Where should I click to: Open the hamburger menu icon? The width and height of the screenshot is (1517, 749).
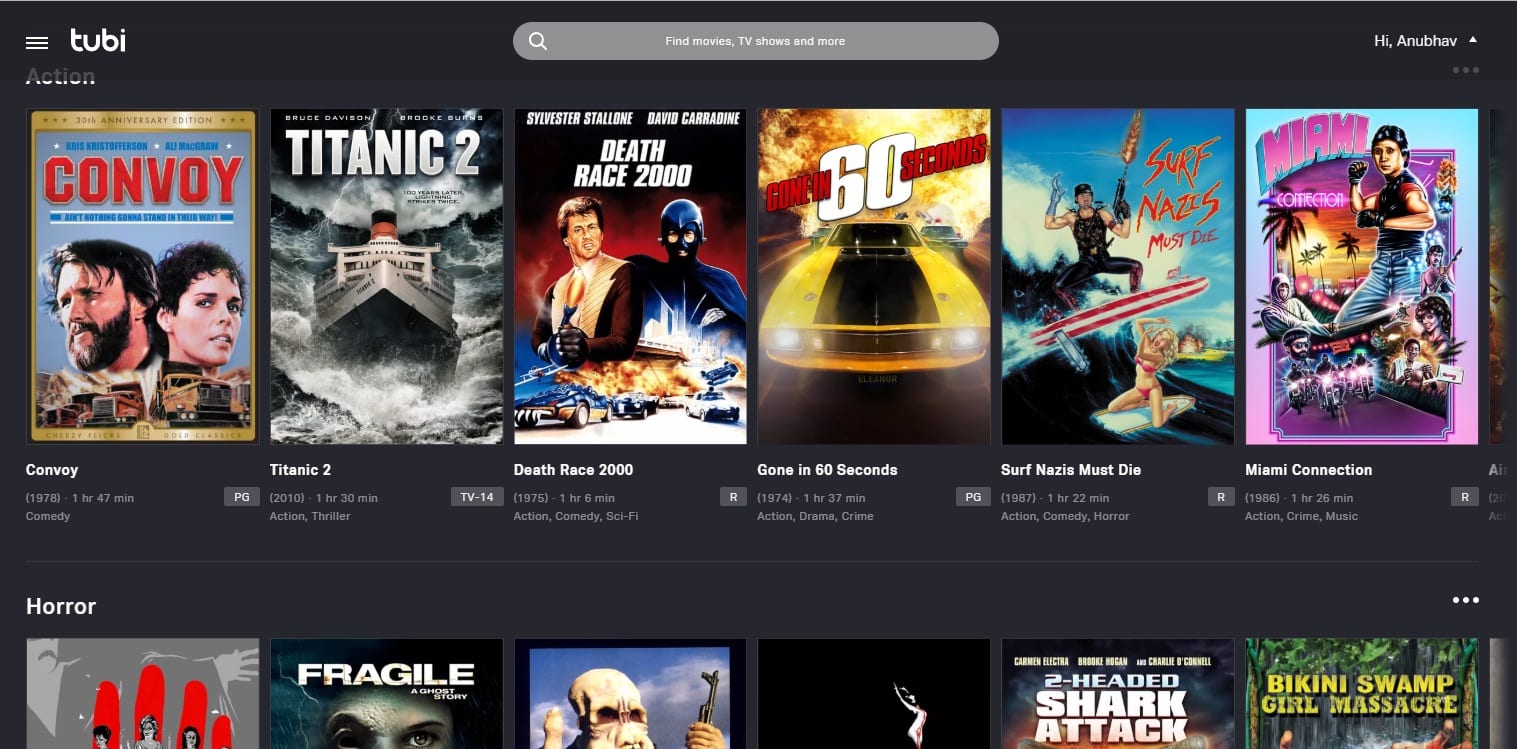pyautogui.click(x=37, y=42)
